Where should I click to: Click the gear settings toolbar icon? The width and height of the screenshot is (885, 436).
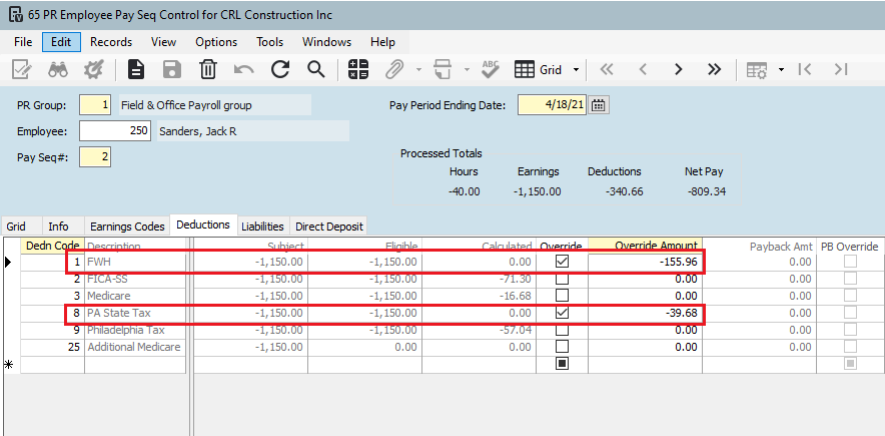(94, 69)
